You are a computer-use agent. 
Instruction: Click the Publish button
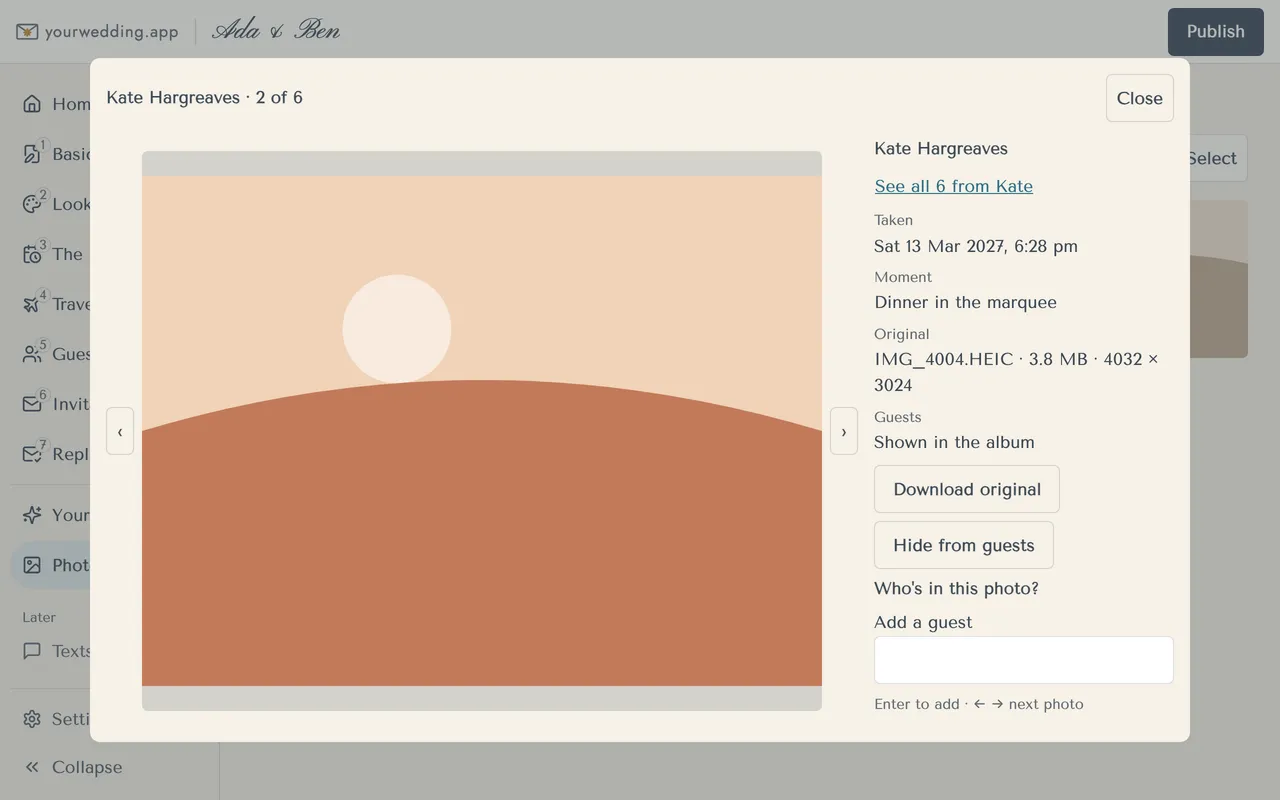point(1216,32)
